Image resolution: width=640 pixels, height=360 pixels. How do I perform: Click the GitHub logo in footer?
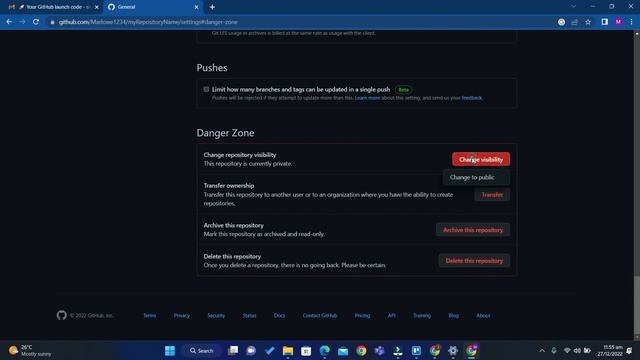[62, 315]
